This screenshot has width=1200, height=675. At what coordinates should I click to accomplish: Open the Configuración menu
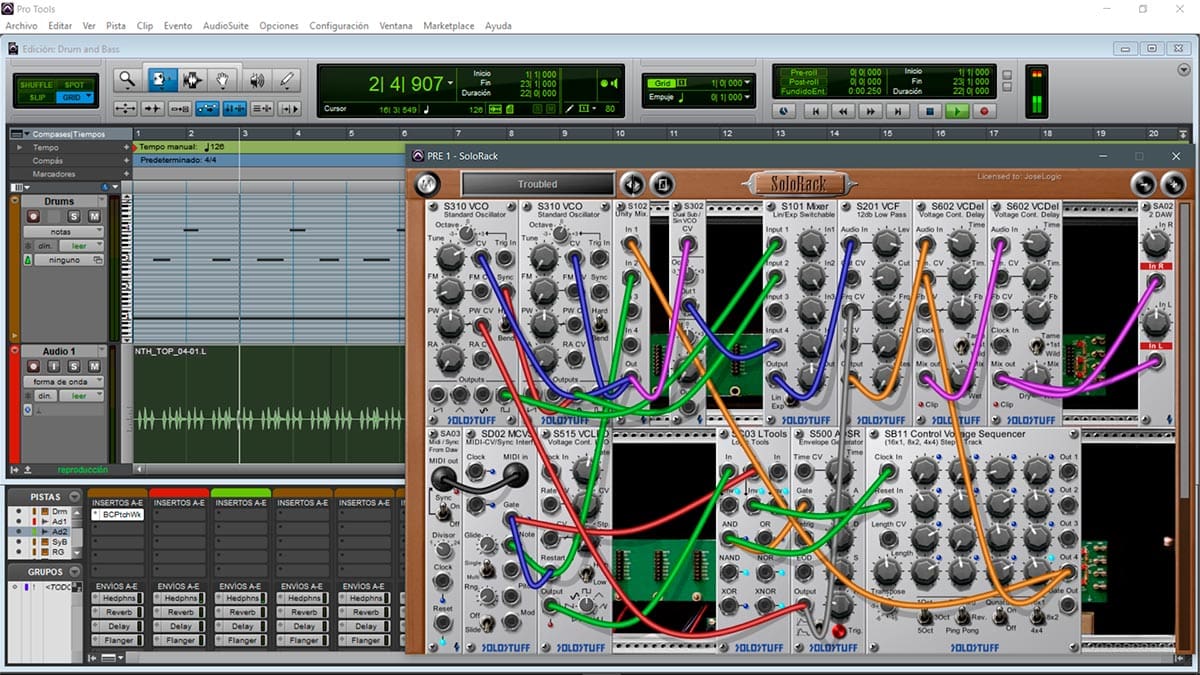coord(338,25)
